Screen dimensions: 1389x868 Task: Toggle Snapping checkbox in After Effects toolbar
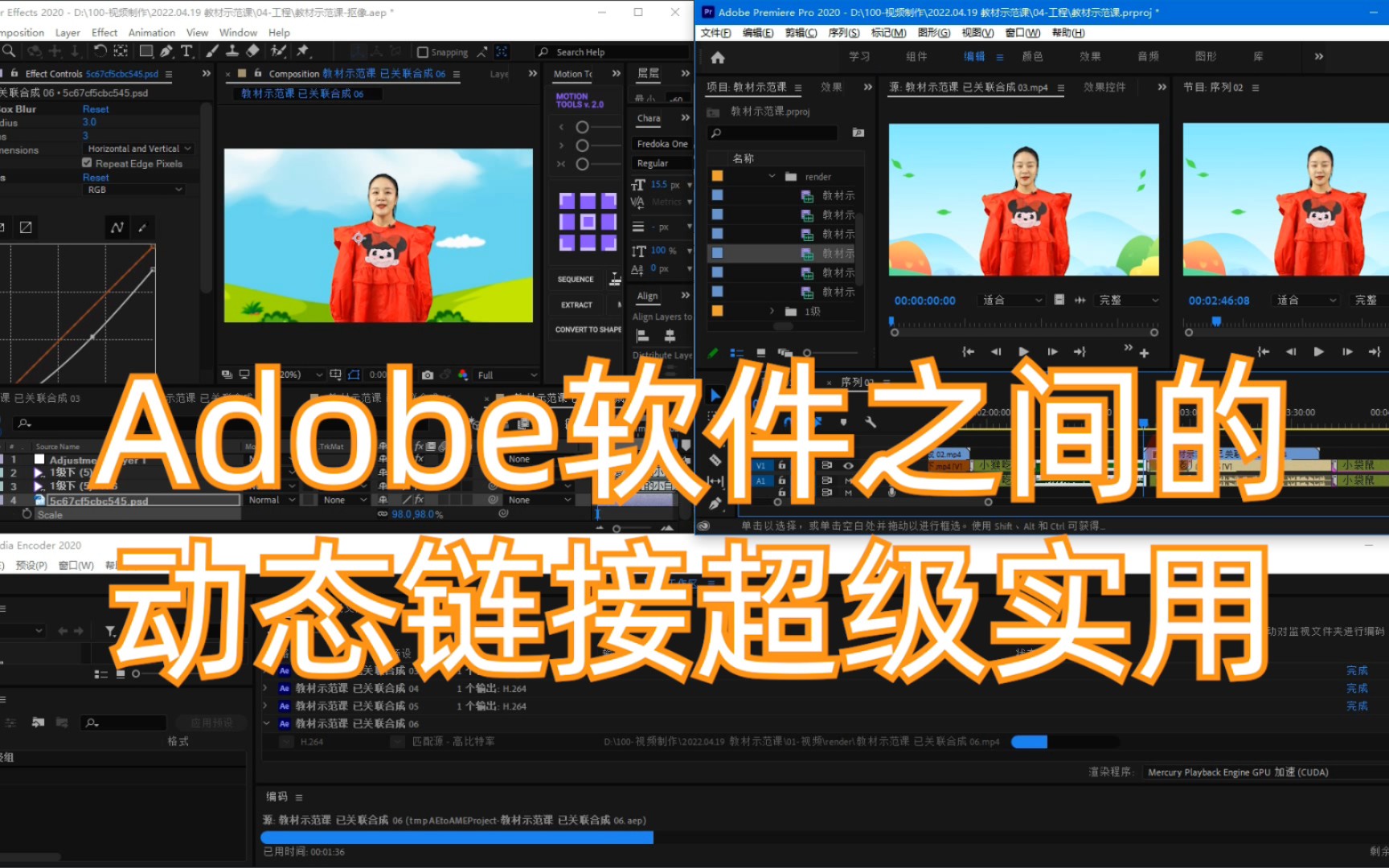[x=423, y=52]
